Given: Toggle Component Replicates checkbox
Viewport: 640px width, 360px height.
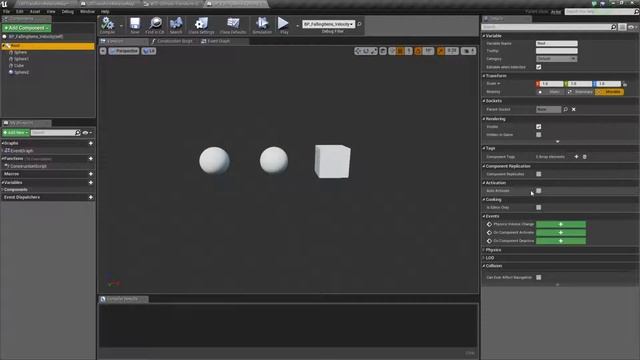Looking at the screenshot, I should (x=539, y=174).
